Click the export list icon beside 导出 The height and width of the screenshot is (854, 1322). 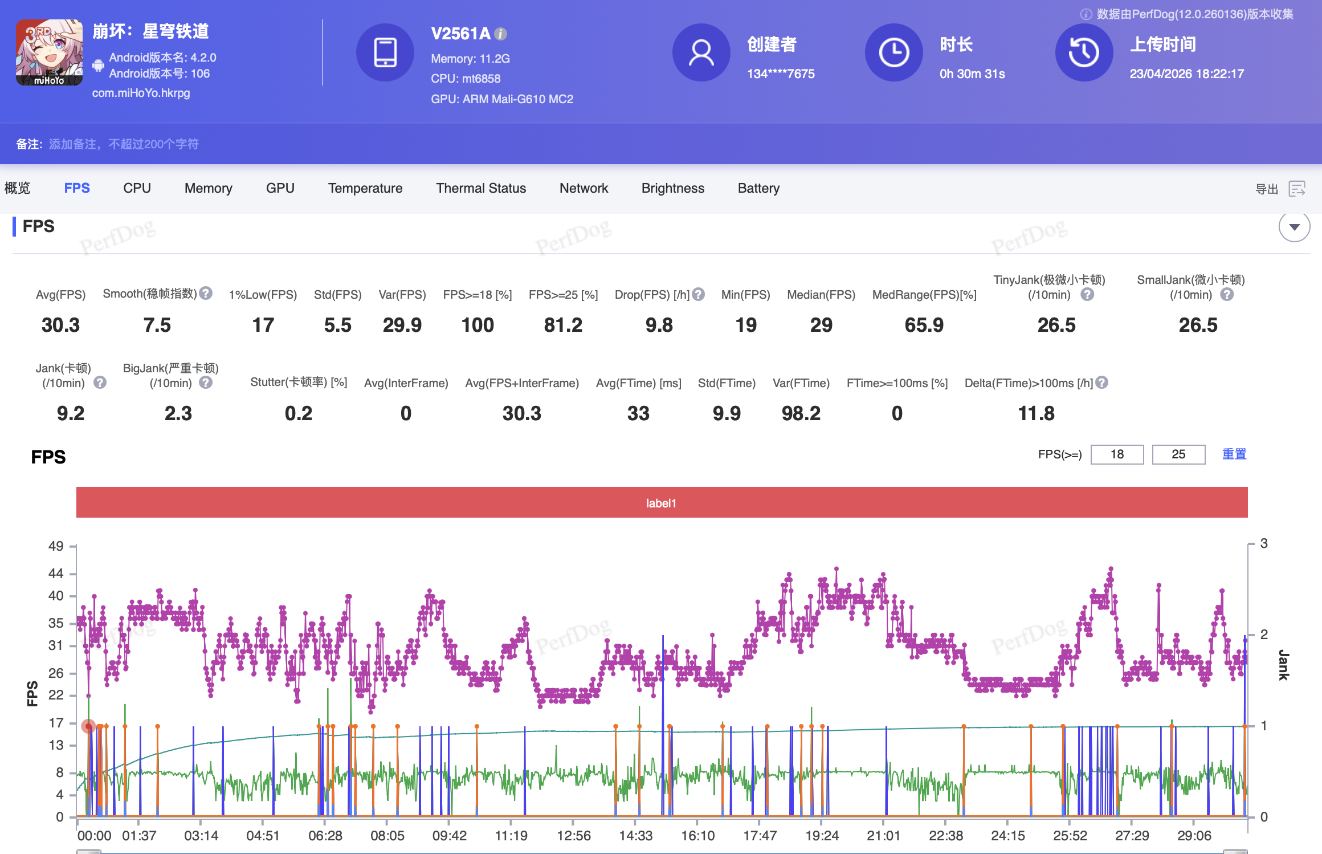[x=1297, y=189]
